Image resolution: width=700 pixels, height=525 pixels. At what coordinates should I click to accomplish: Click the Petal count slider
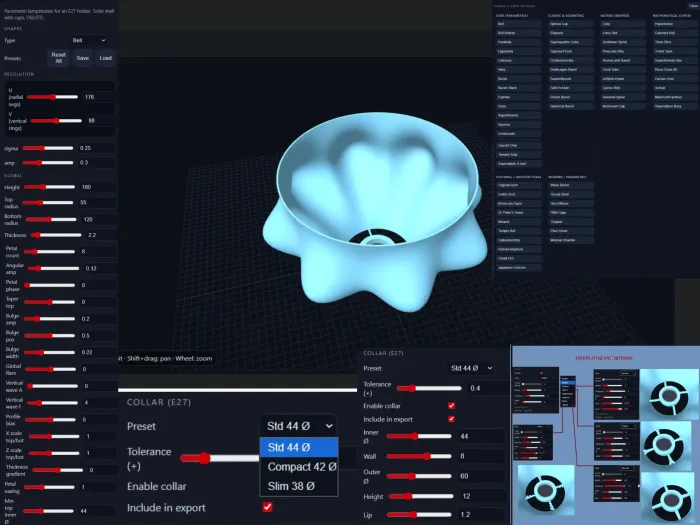pyautogui.click(x=50, y=252)
